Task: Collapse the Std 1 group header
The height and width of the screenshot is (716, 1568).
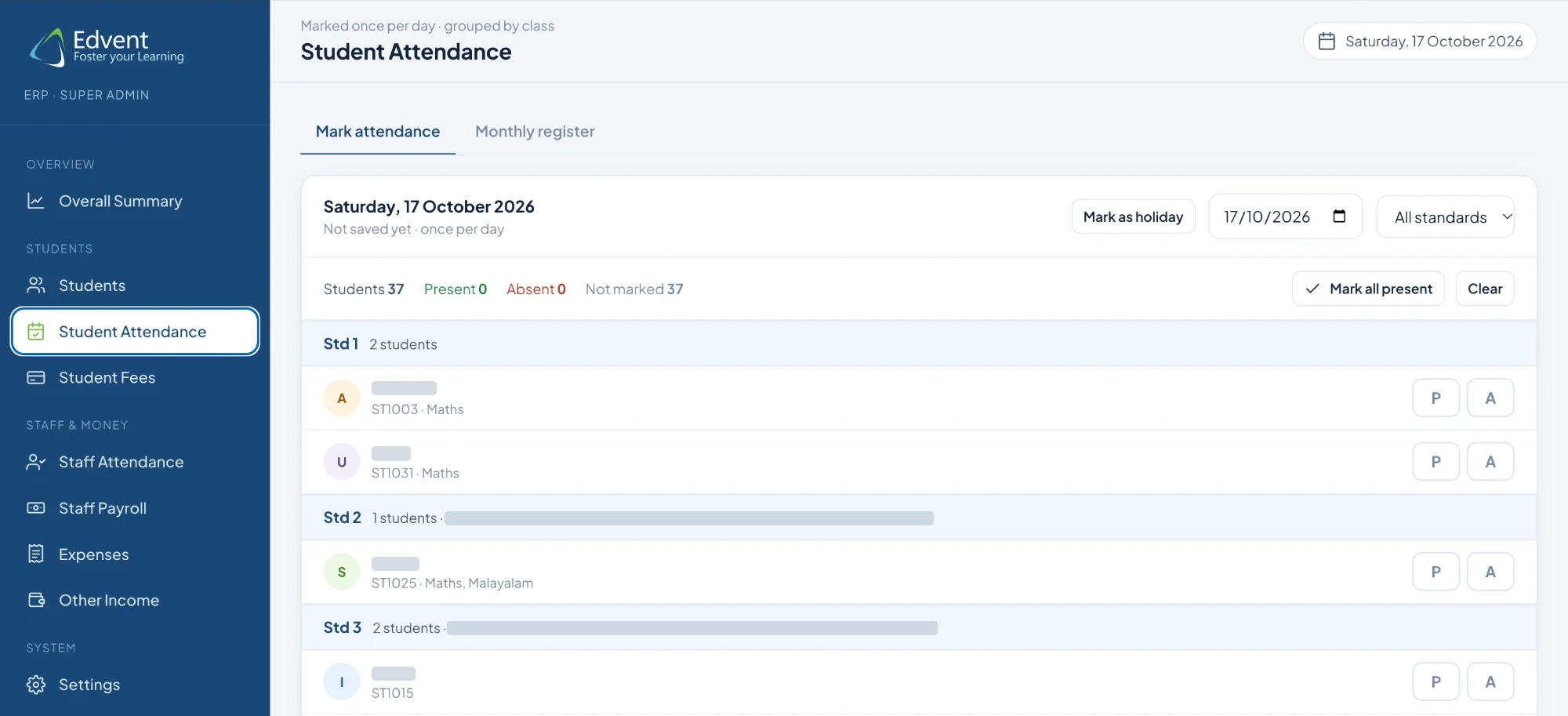Action: [x=919, y=343]
